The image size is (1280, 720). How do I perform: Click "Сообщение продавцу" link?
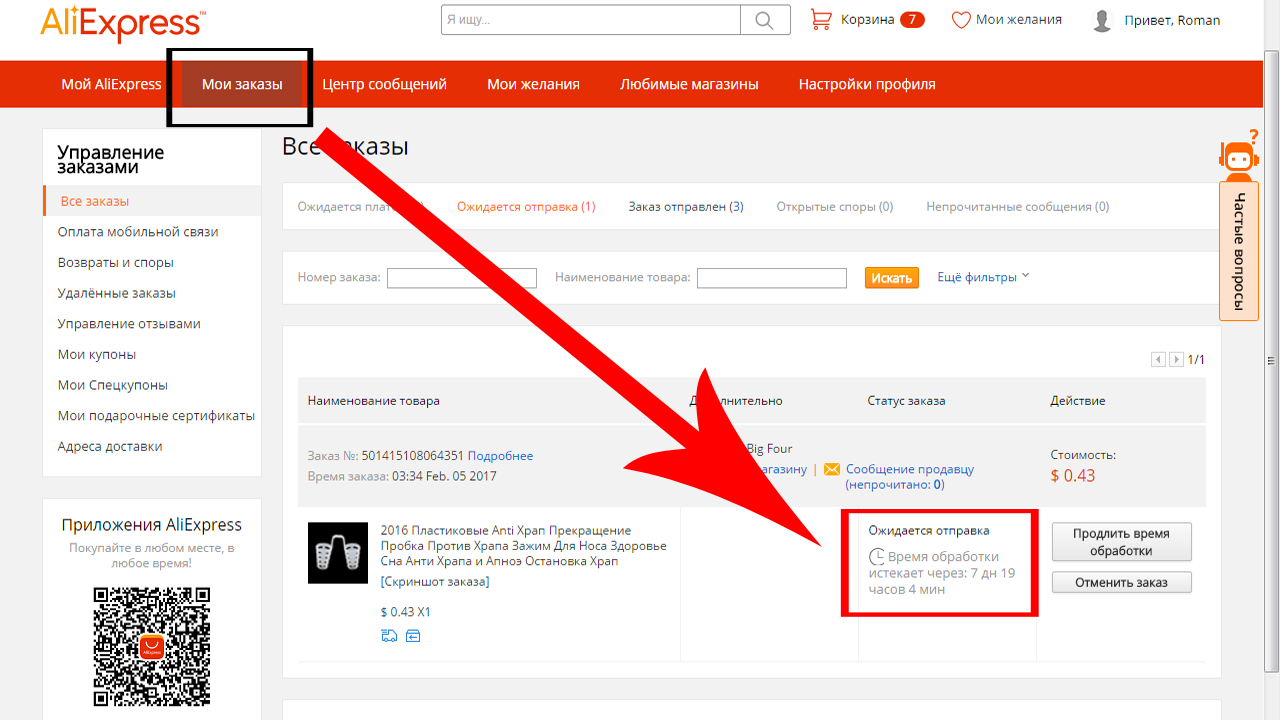click(910, 469)
